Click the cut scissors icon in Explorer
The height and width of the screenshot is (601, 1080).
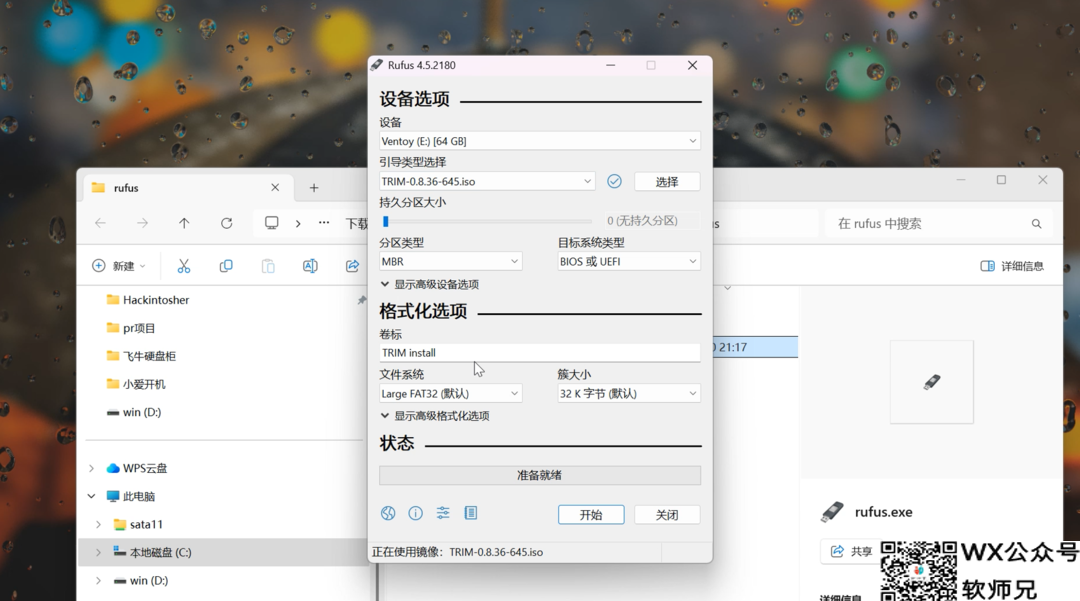pos(183,266)
